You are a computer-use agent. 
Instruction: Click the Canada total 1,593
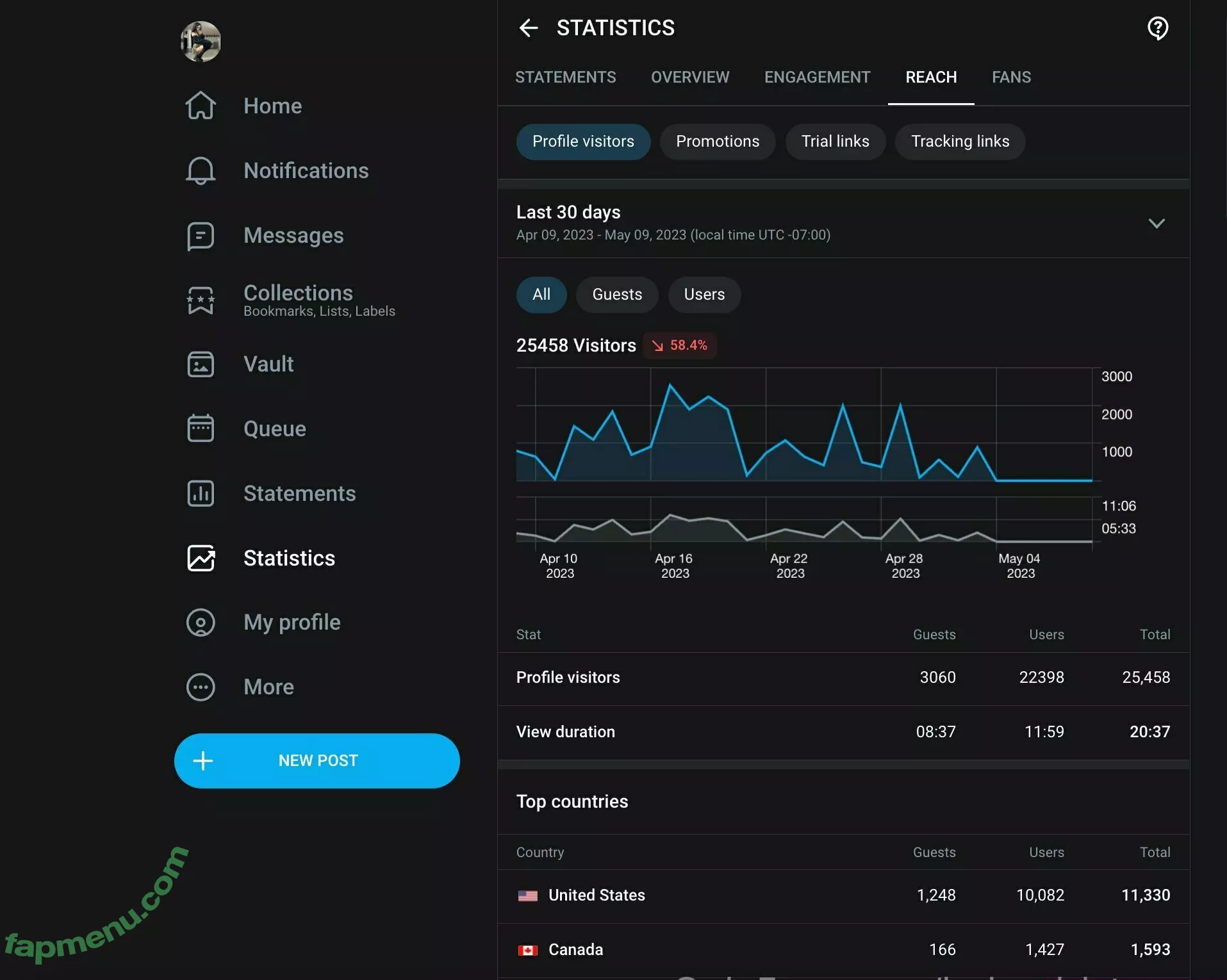click(1150, 950)
